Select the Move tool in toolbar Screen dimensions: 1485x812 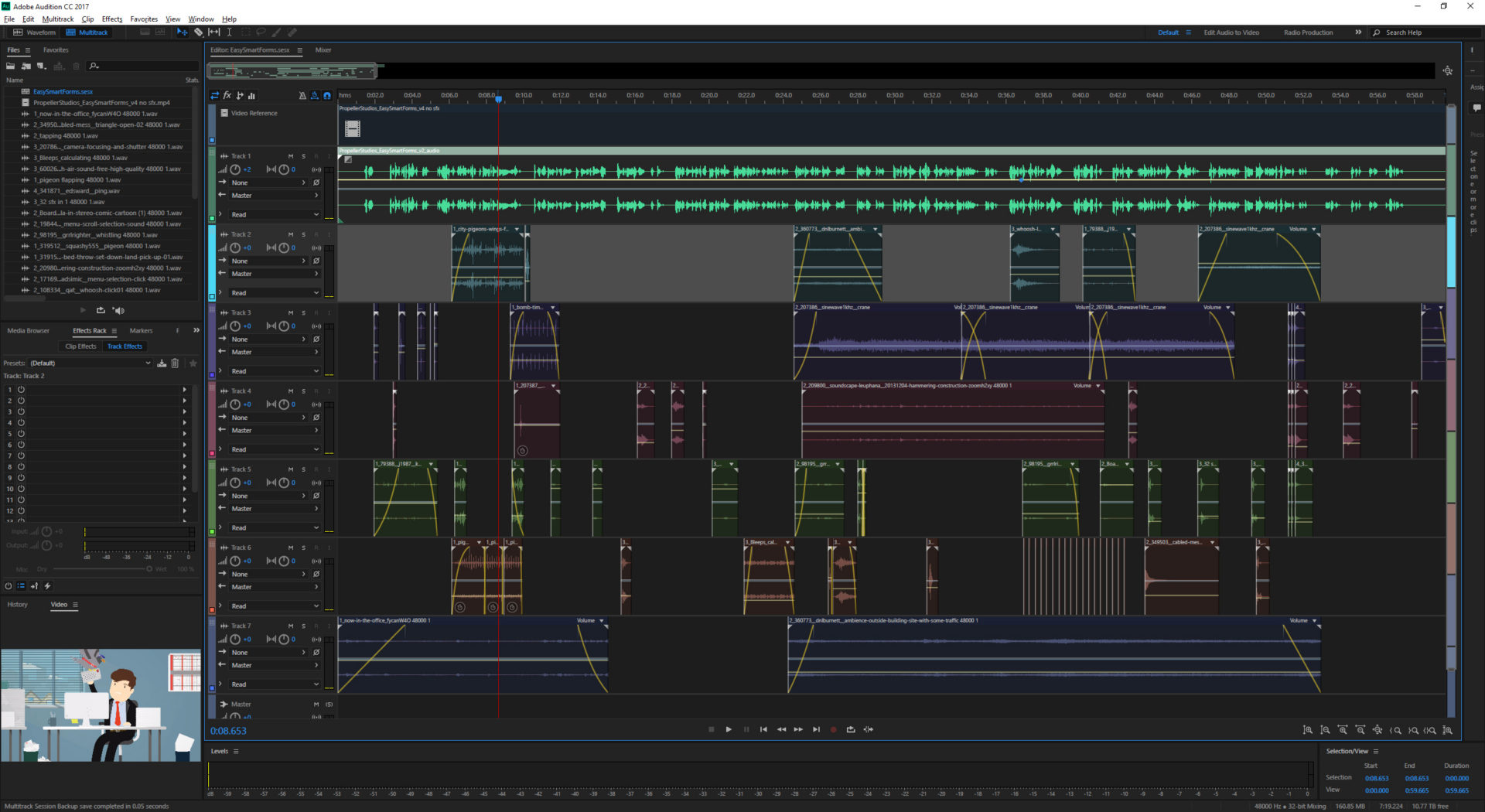(x=182, y=32)
